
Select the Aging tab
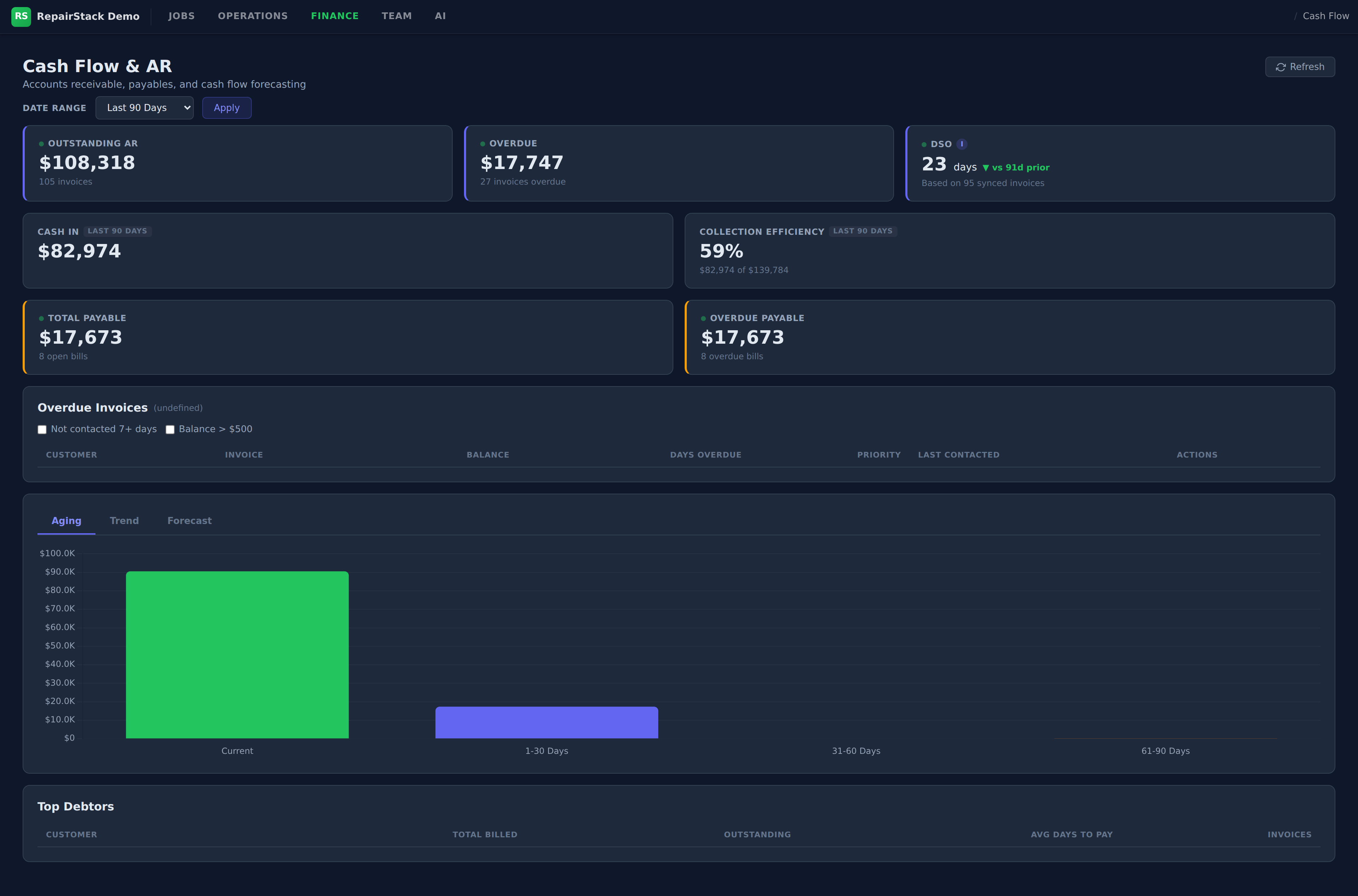pyautogui.click(x=66, y=520)
